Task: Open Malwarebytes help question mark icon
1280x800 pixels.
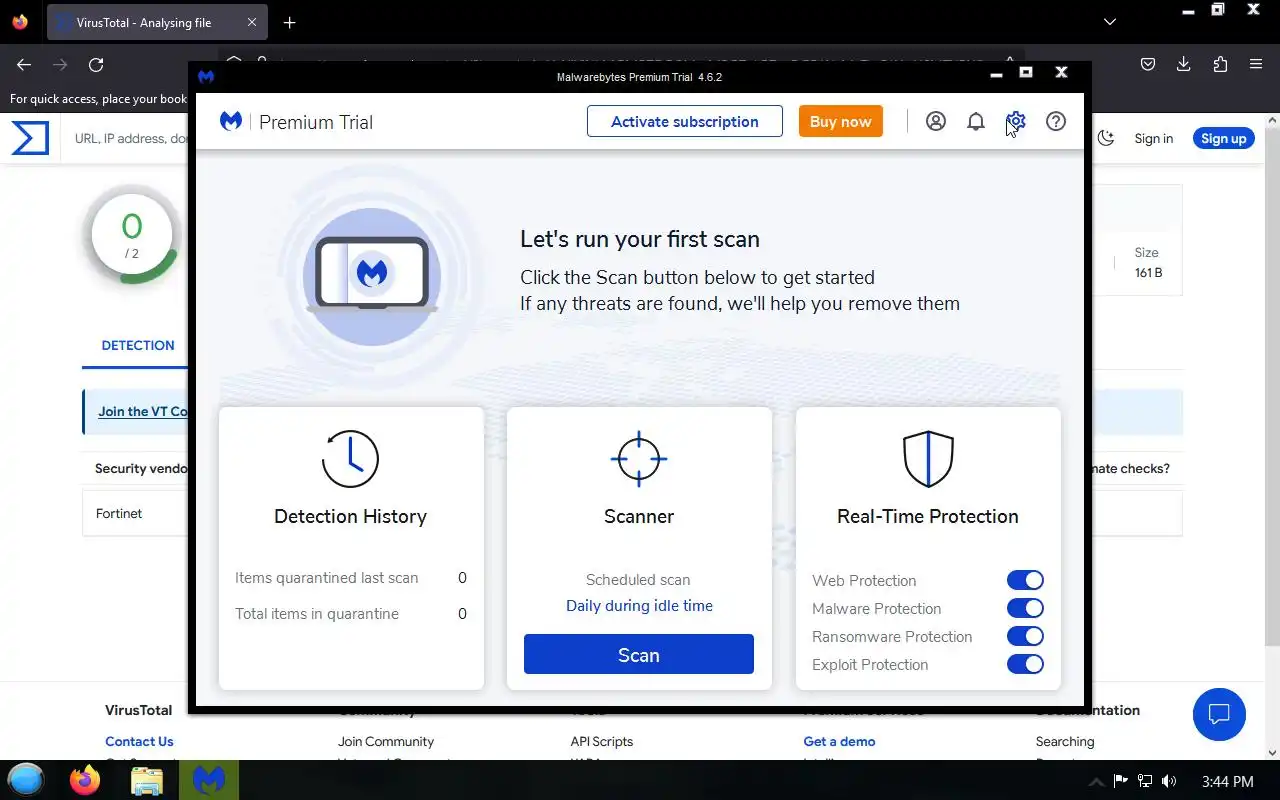Action: pos(1056,121)
